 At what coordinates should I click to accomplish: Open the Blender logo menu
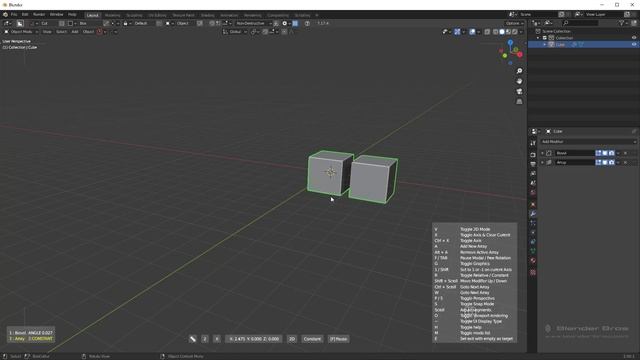coord(5,15)
